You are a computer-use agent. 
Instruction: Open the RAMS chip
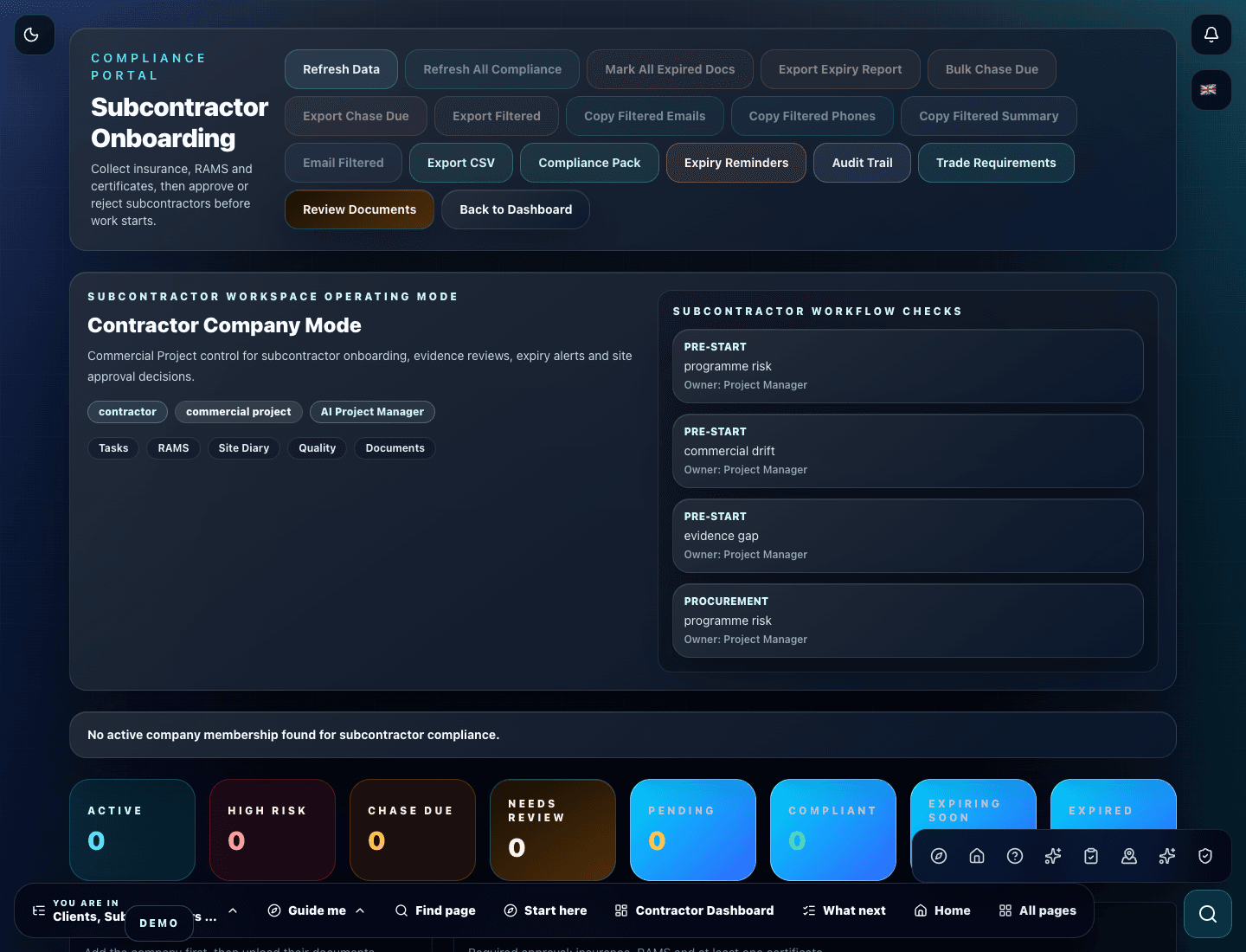pyautogui.click(x=173, y=448)
